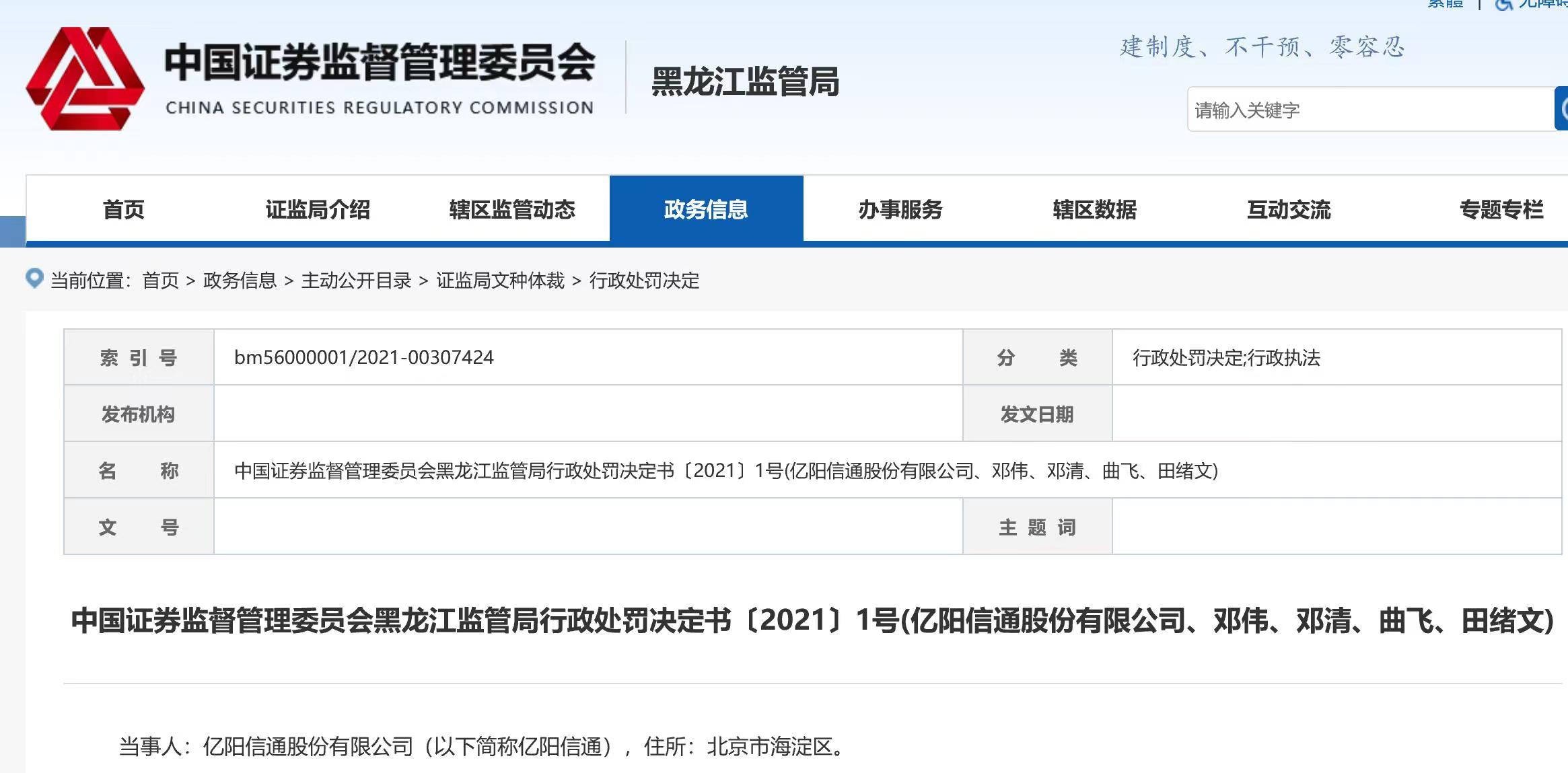This screenshot has width=1568, height=773.
Task: Click the 繁體 traditional Chinese link
Action: pyautogui.click(x=1445, y=4)
